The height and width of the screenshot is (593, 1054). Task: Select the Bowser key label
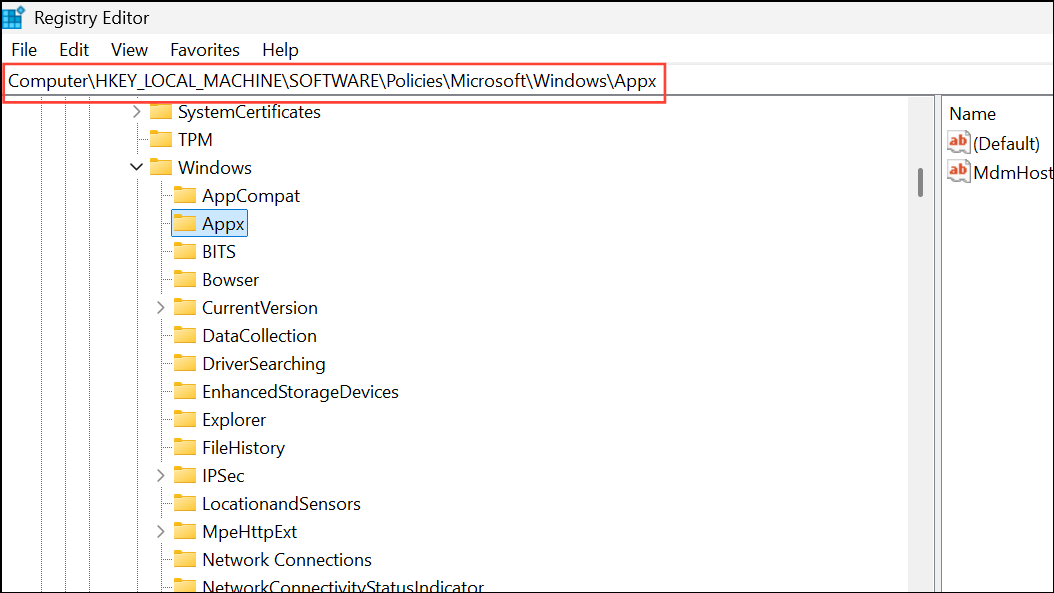[231, 280]
